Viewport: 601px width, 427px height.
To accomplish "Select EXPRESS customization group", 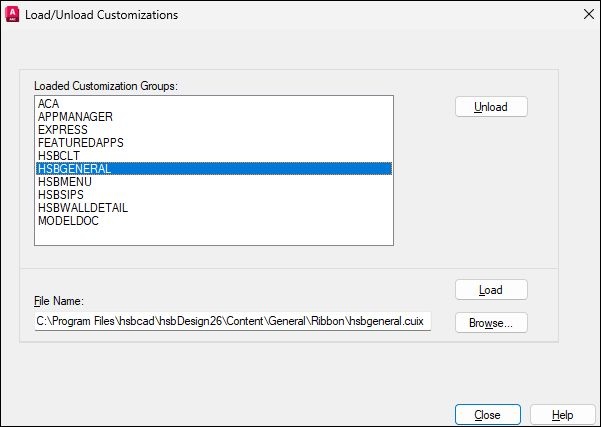I will click(x=214, y=130).
